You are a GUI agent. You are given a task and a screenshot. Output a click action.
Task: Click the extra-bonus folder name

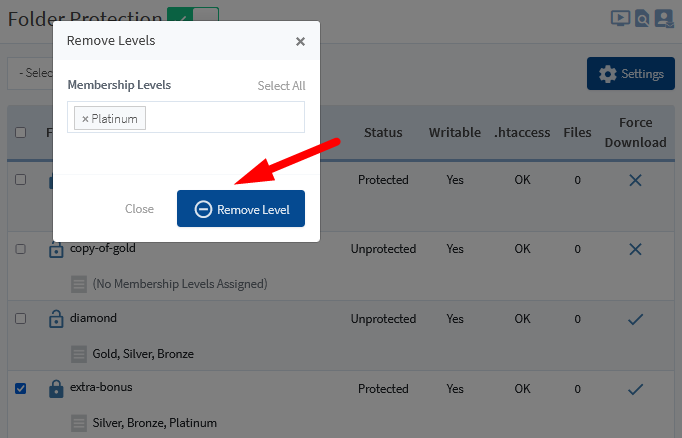[x=101, y=387]
